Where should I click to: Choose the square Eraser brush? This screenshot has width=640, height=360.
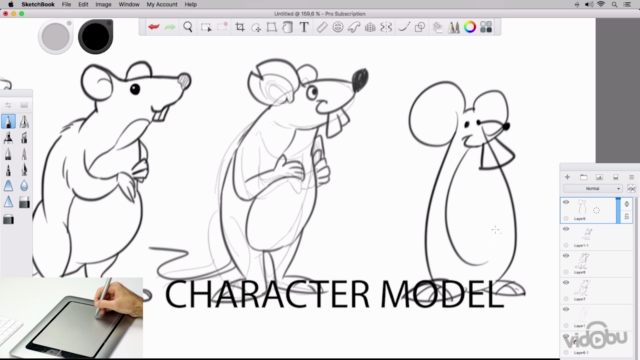[x=24, y=202]
